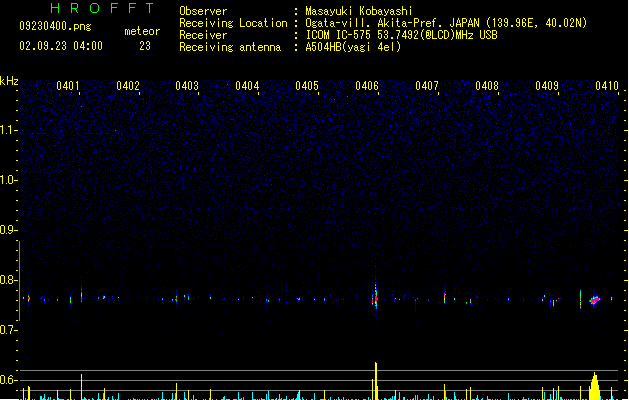Click the 0.9 kHz axis label
This screenshot has width=629, height=400.
7,230
